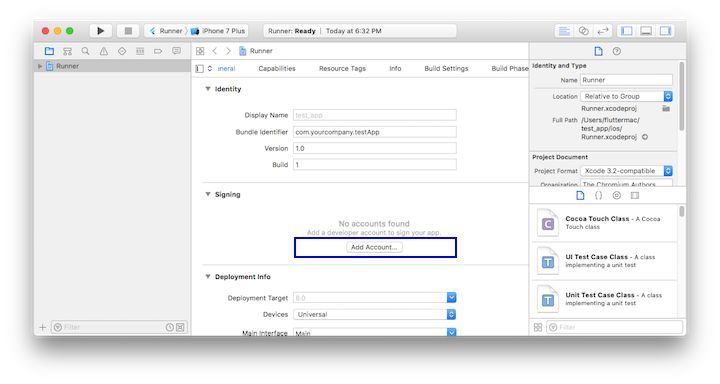Image resolution: width=720 pixels, height=384 pixels.
Task: Toggle the navigator pane
Action: tap(626, 31)
